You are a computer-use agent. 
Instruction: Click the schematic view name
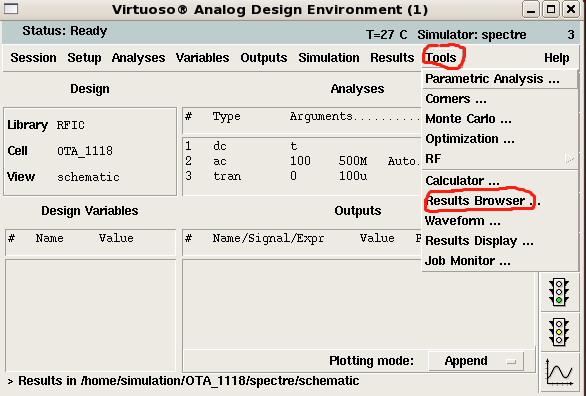pos(88,177)
